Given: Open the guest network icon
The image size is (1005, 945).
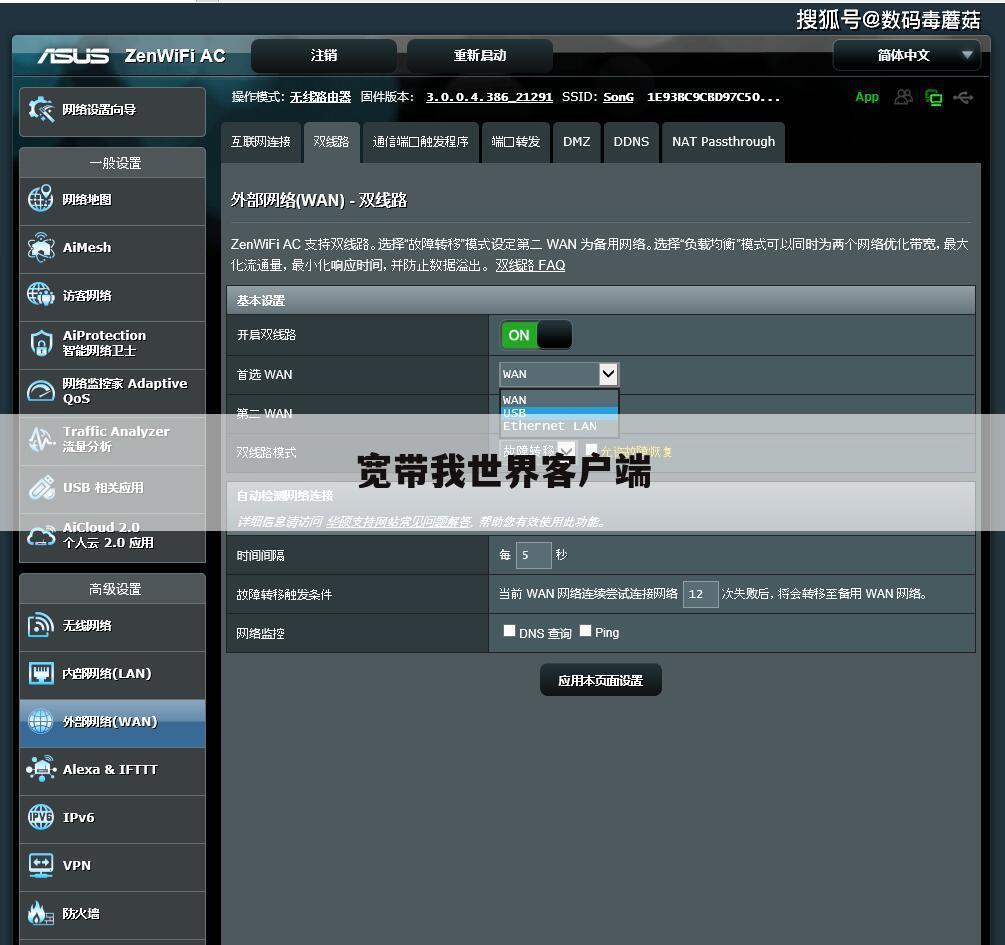Looking at the screenshot, I should pos(40,295).
